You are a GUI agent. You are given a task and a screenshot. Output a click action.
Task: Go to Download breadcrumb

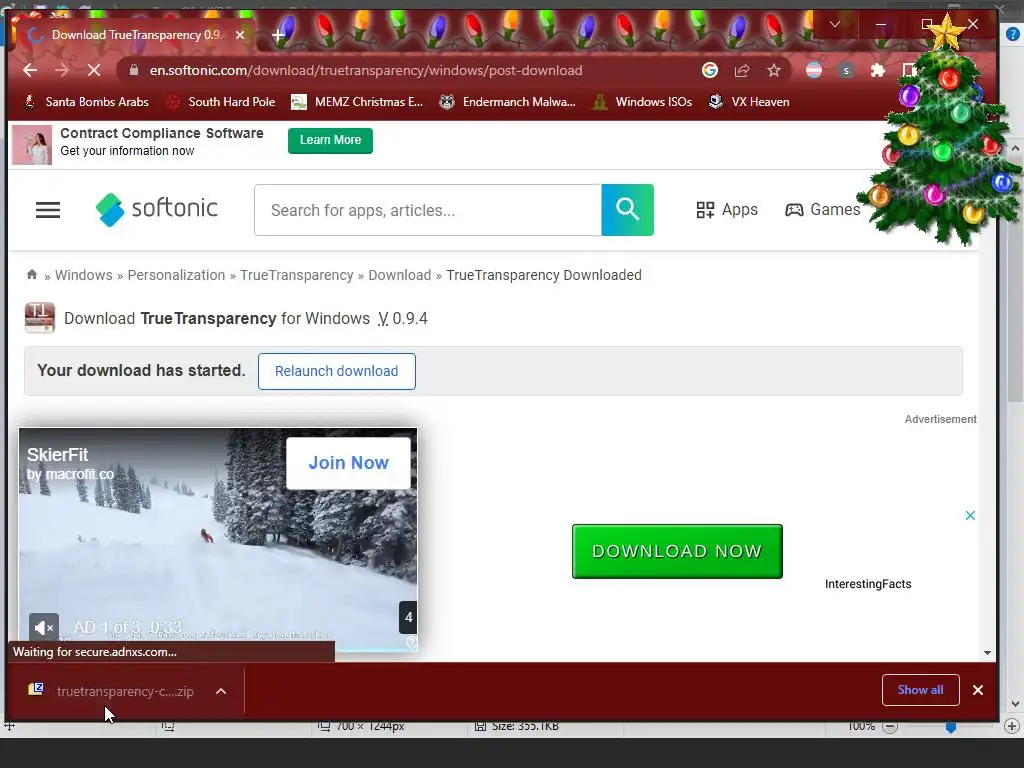(x=400, y=275)
